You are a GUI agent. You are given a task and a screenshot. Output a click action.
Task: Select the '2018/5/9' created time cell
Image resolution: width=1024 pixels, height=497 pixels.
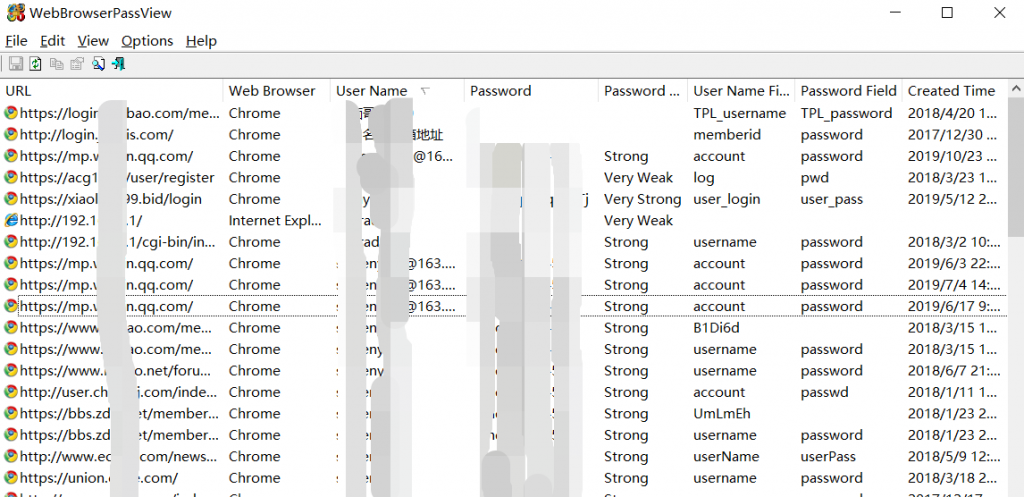coord(953,457)
